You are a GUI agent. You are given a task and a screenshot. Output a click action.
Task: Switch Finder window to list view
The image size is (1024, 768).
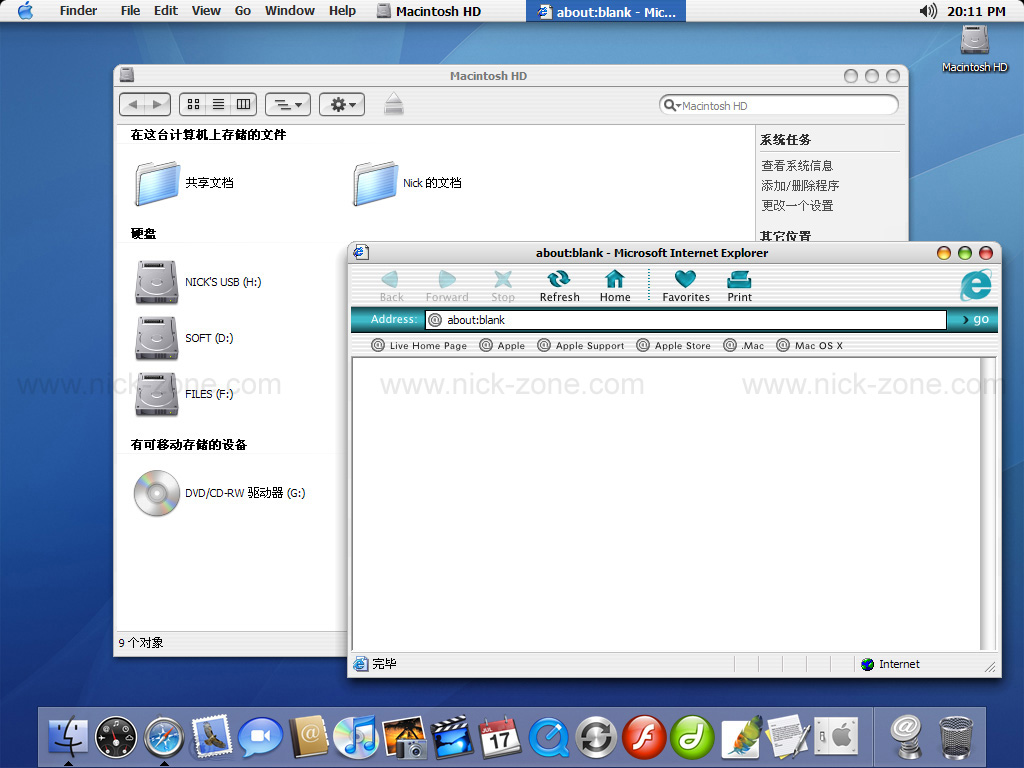click(218, 104)
